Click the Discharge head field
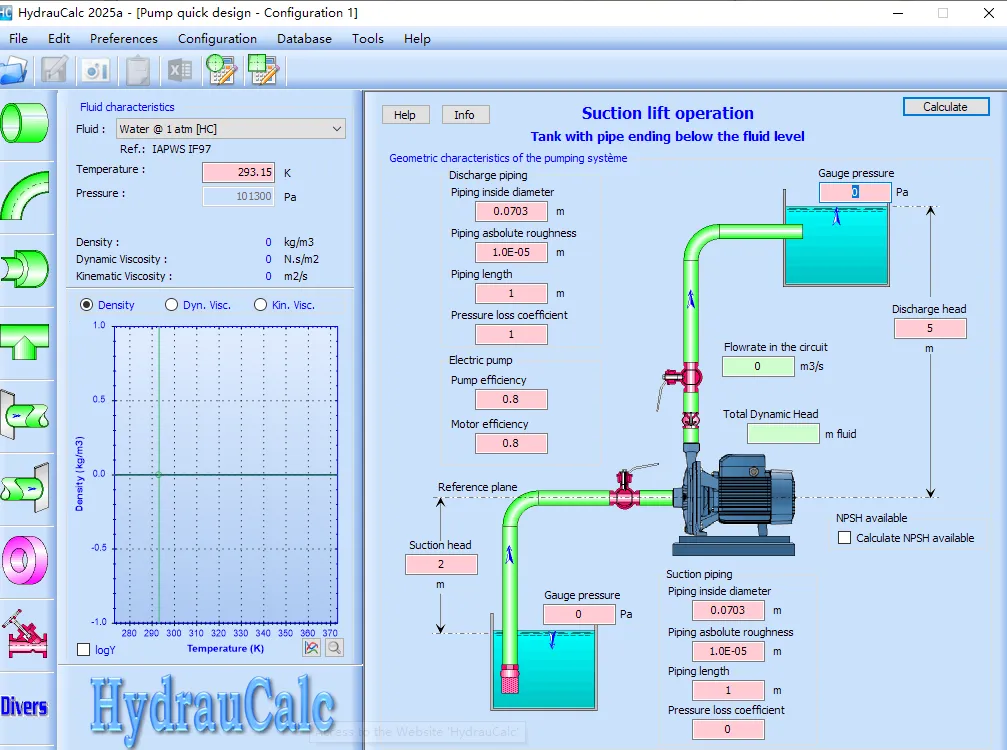 pyautogui.click(x=930, y=328)
